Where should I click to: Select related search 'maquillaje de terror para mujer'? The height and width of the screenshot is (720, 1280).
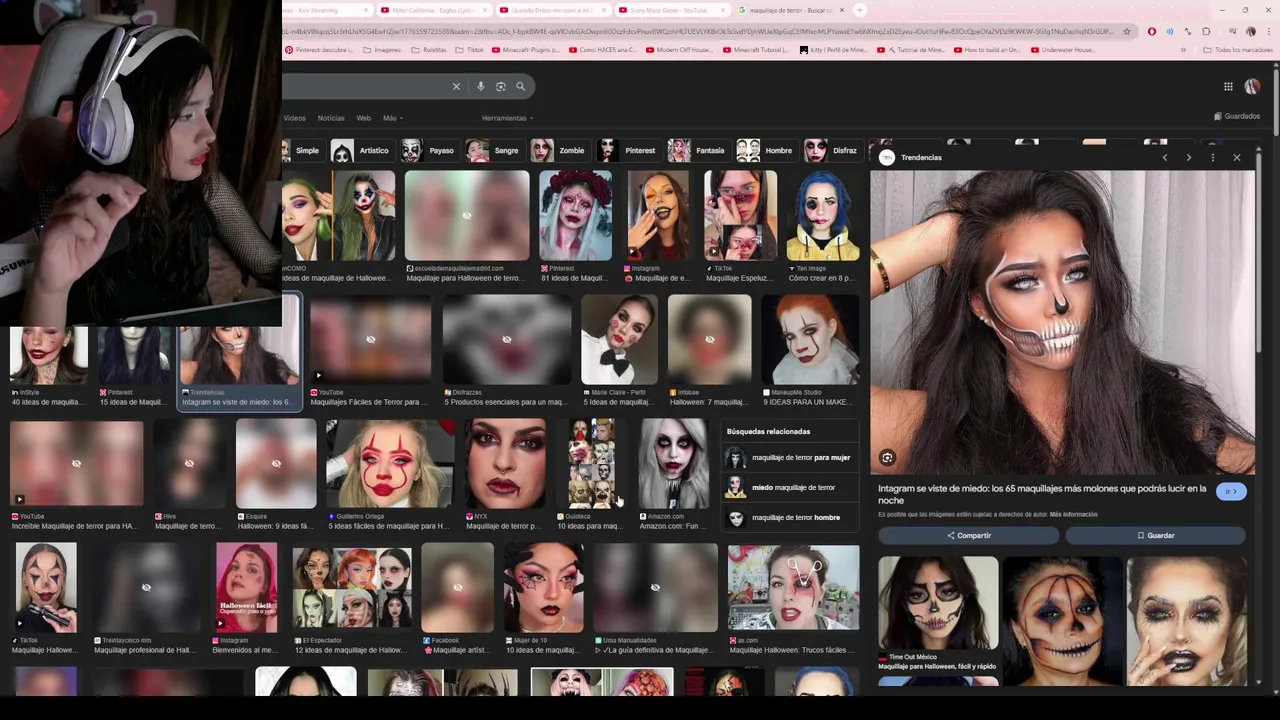point(789,458)
